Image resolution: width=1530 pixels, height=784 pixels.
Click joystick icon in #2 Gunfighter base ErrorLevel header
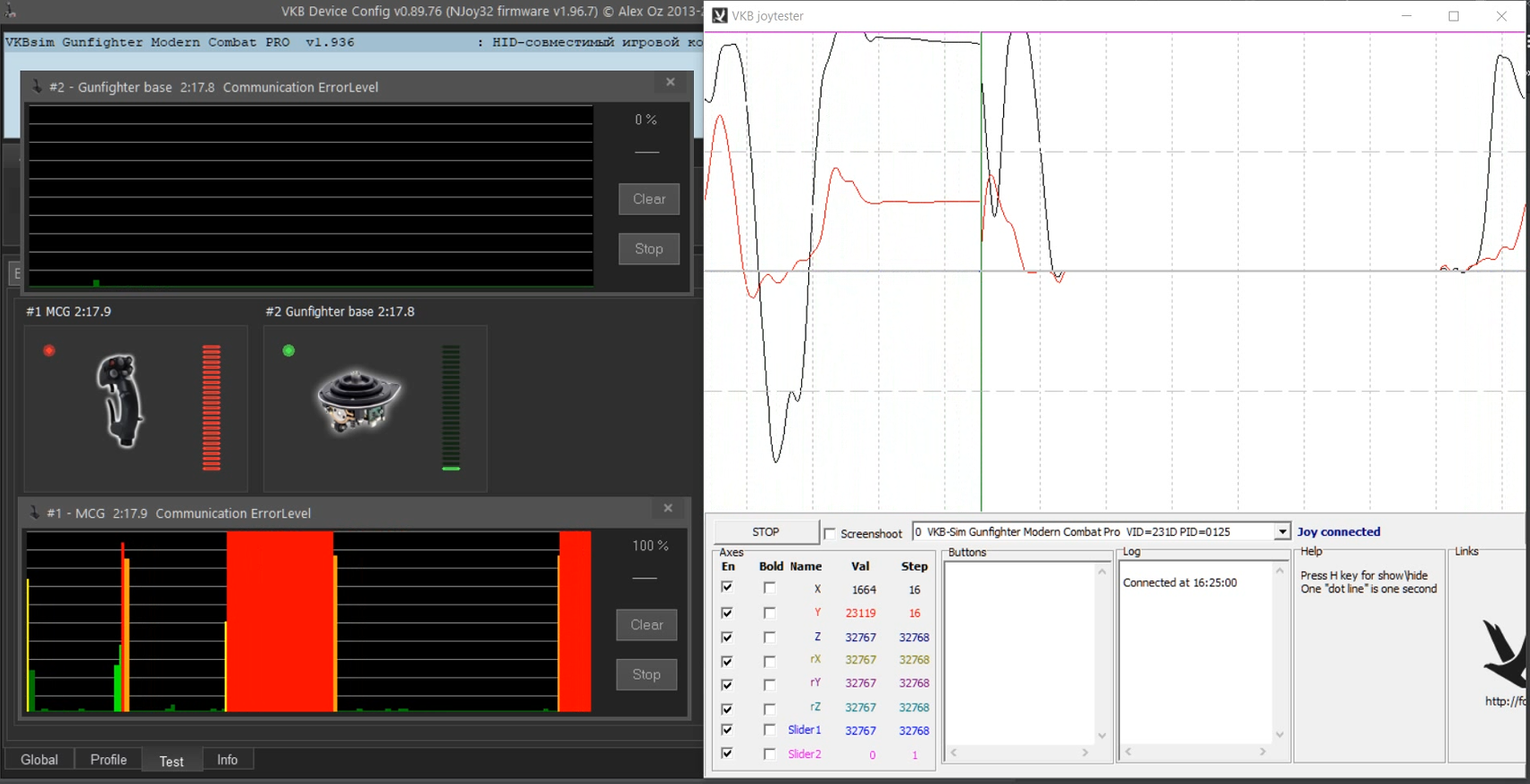click(x=37, y=87)
